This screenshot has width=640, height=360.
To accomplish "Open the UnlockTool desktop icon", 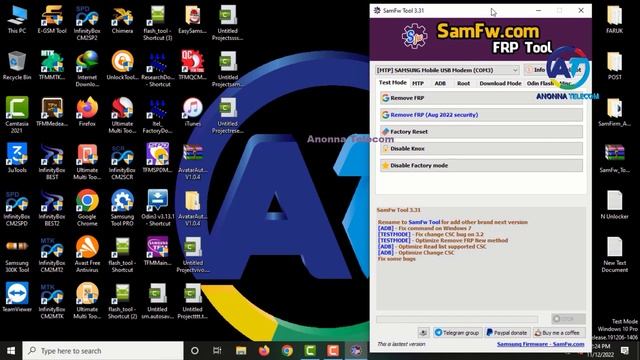I will pos(122,66).
